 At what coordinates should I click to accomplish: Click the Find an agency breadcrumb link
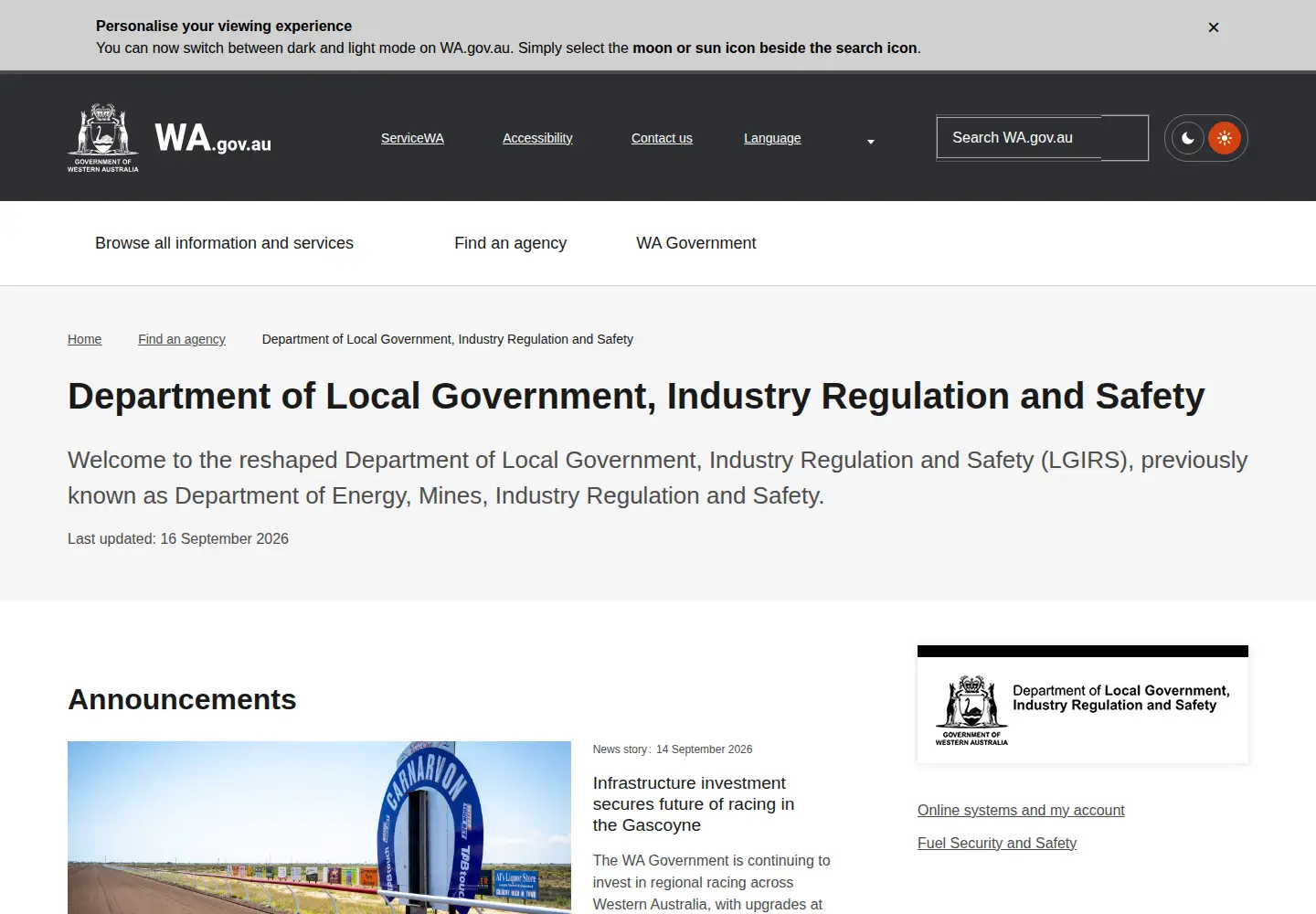click(x=182, y=339)
